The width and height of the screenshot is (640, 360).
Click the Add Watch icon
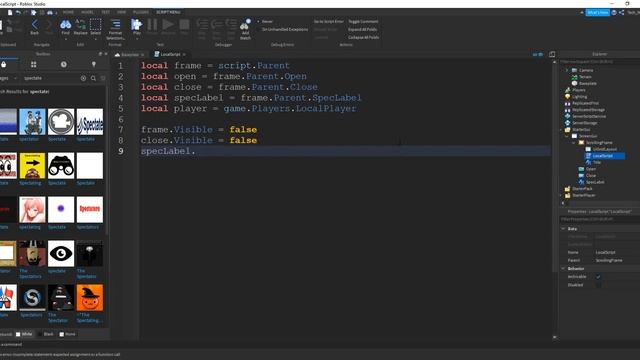click(245, 25)
